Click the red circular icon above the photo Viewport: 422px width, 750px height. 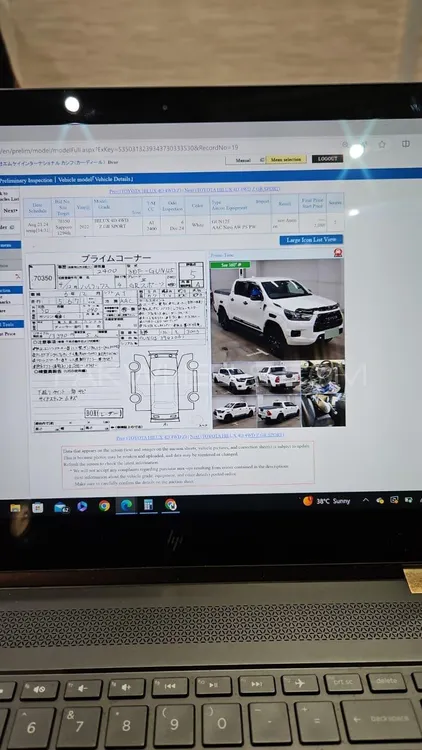click(338, 253)
